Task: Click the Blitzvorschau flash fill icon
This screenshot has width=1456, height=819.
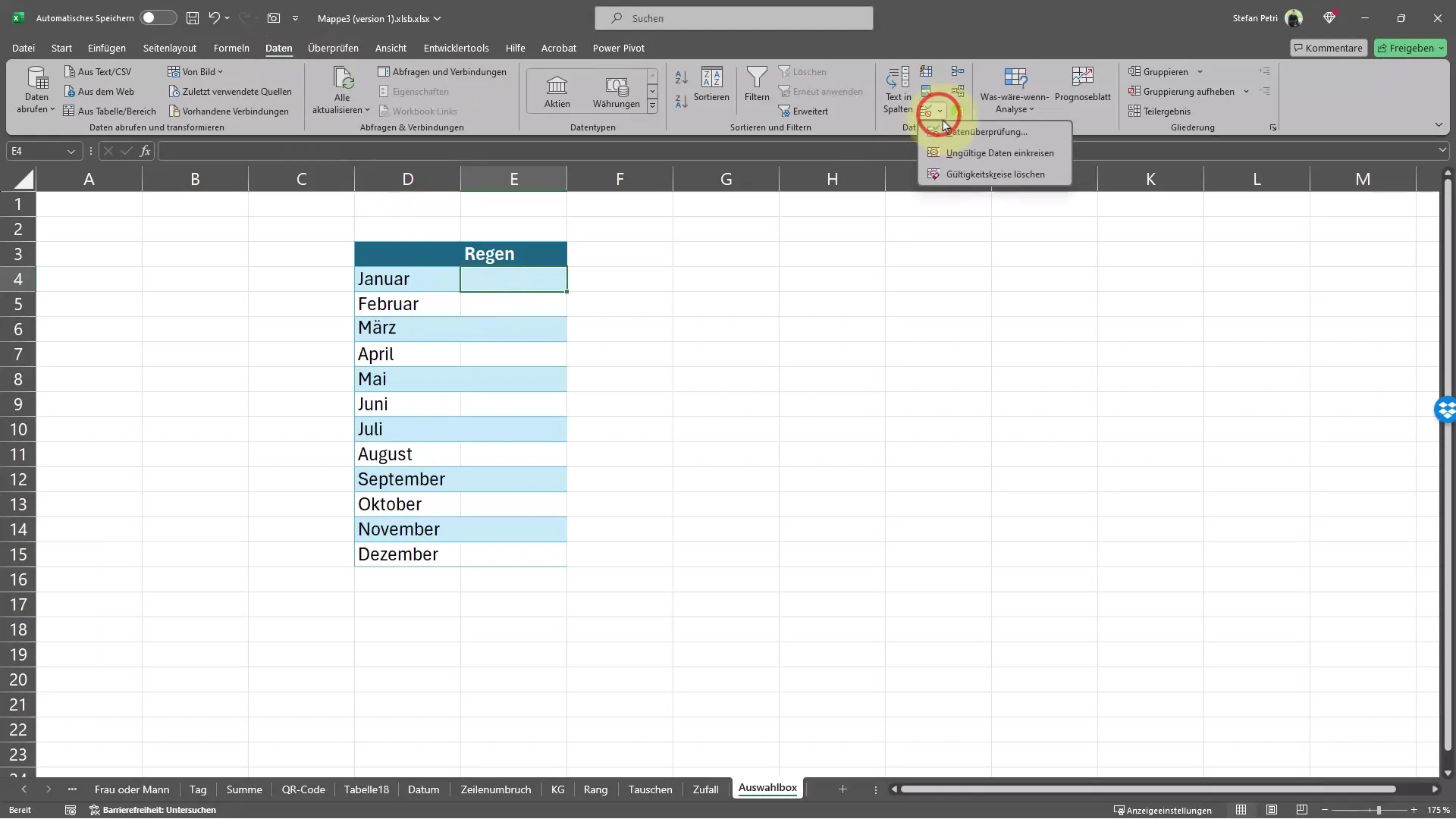Action: pyautogui.click(x=926, y=71)
